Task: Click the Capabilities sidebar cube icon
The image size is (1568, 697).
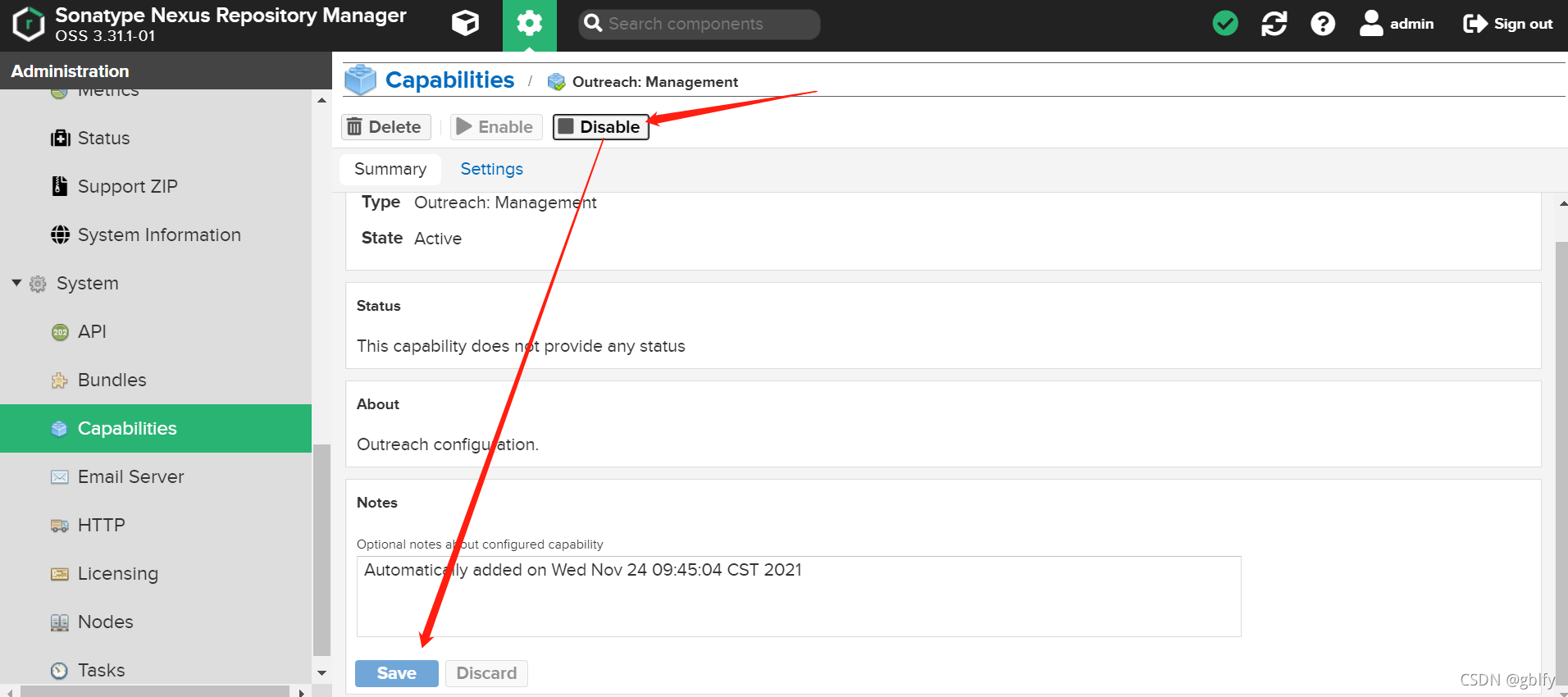Action: click(59, 429)
